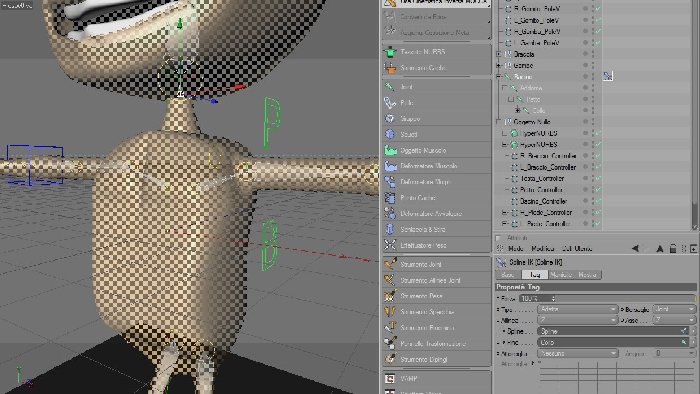The height and width of the screenshot is (394, 700).
Task: Select R_Braccio_Controller in the object tree
Action: pyautogui.click(x=548, y=156)
